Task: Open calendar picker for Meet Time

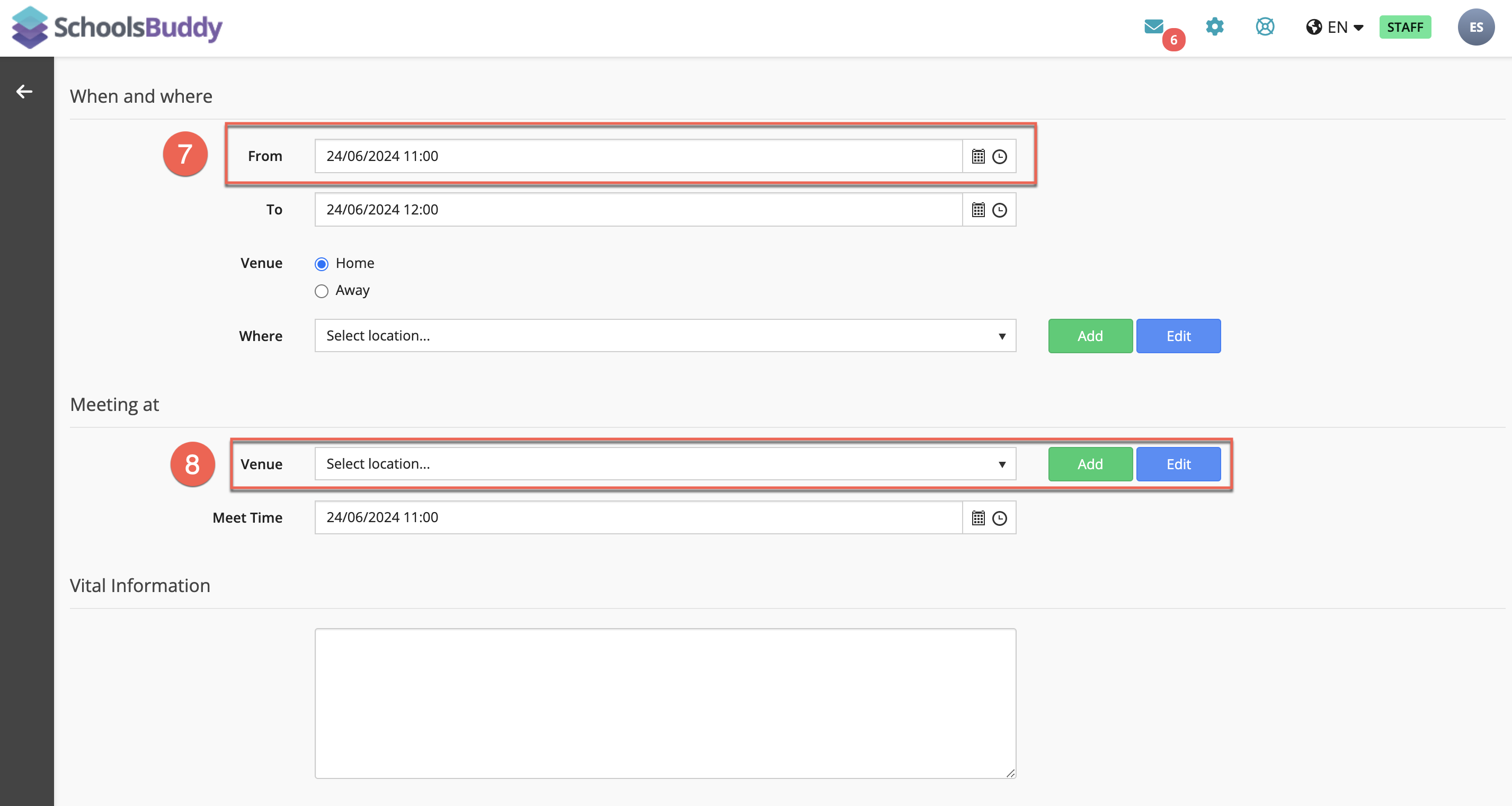Action: click(x=978, y=518)
